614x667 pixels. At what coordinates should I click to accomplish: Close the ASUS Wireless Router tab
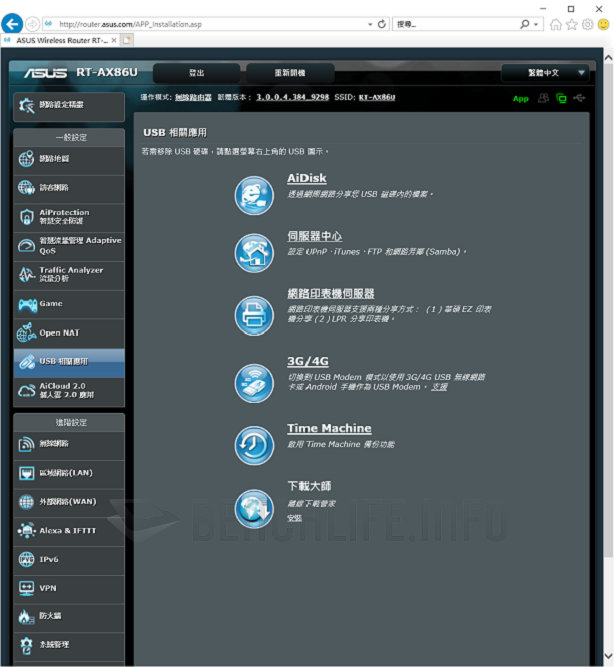114,40
